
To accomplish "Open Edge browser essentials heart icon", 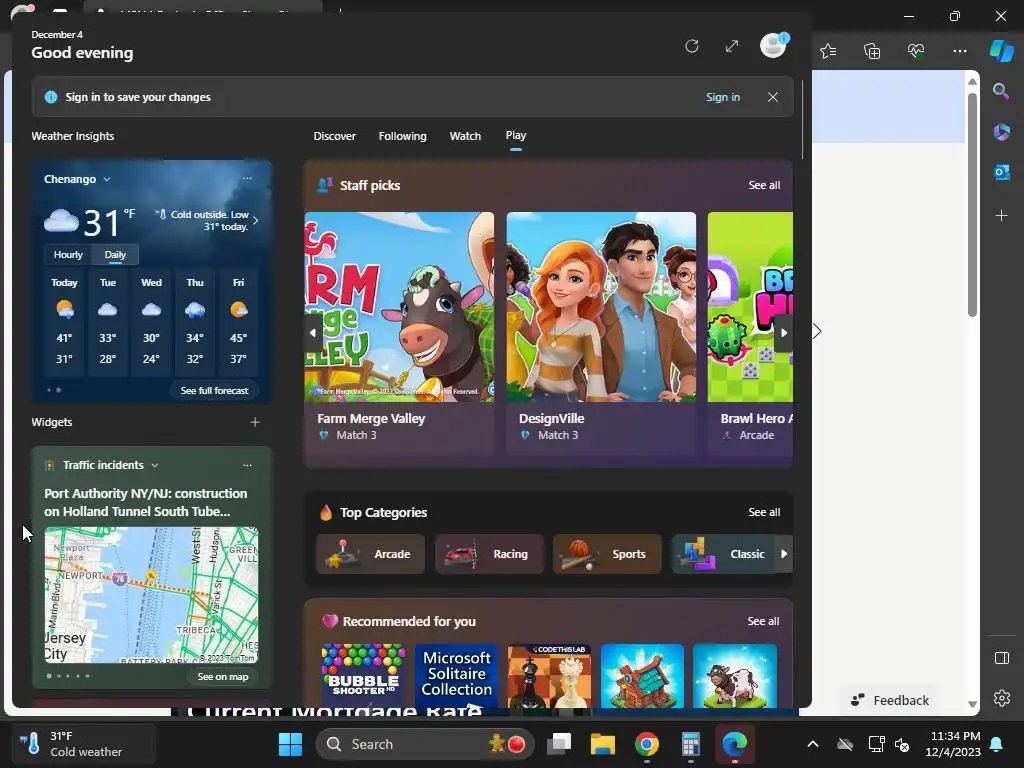I will (x=916, y=51).
